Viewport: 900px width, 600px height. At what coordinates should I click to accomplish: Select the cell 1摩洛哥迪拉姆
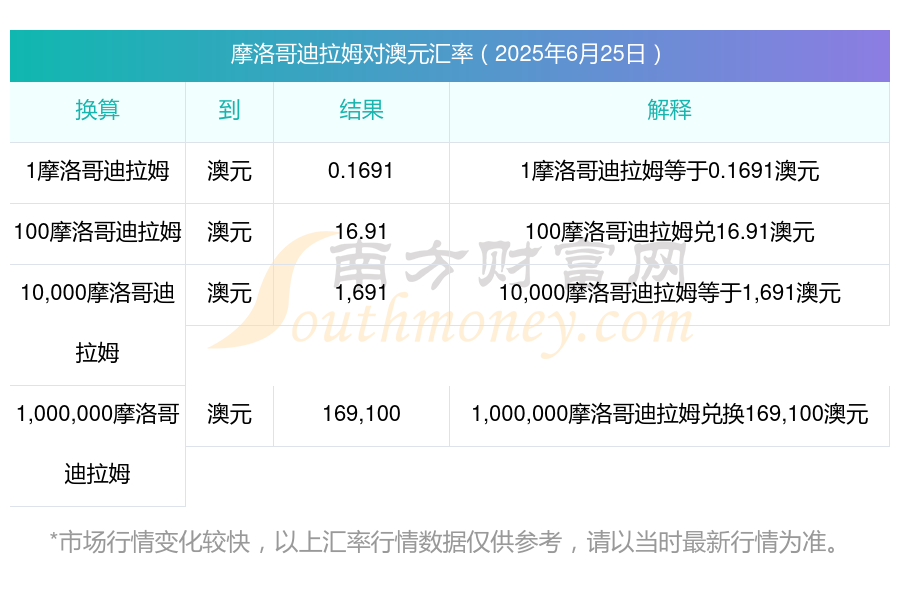click(98, 171)
